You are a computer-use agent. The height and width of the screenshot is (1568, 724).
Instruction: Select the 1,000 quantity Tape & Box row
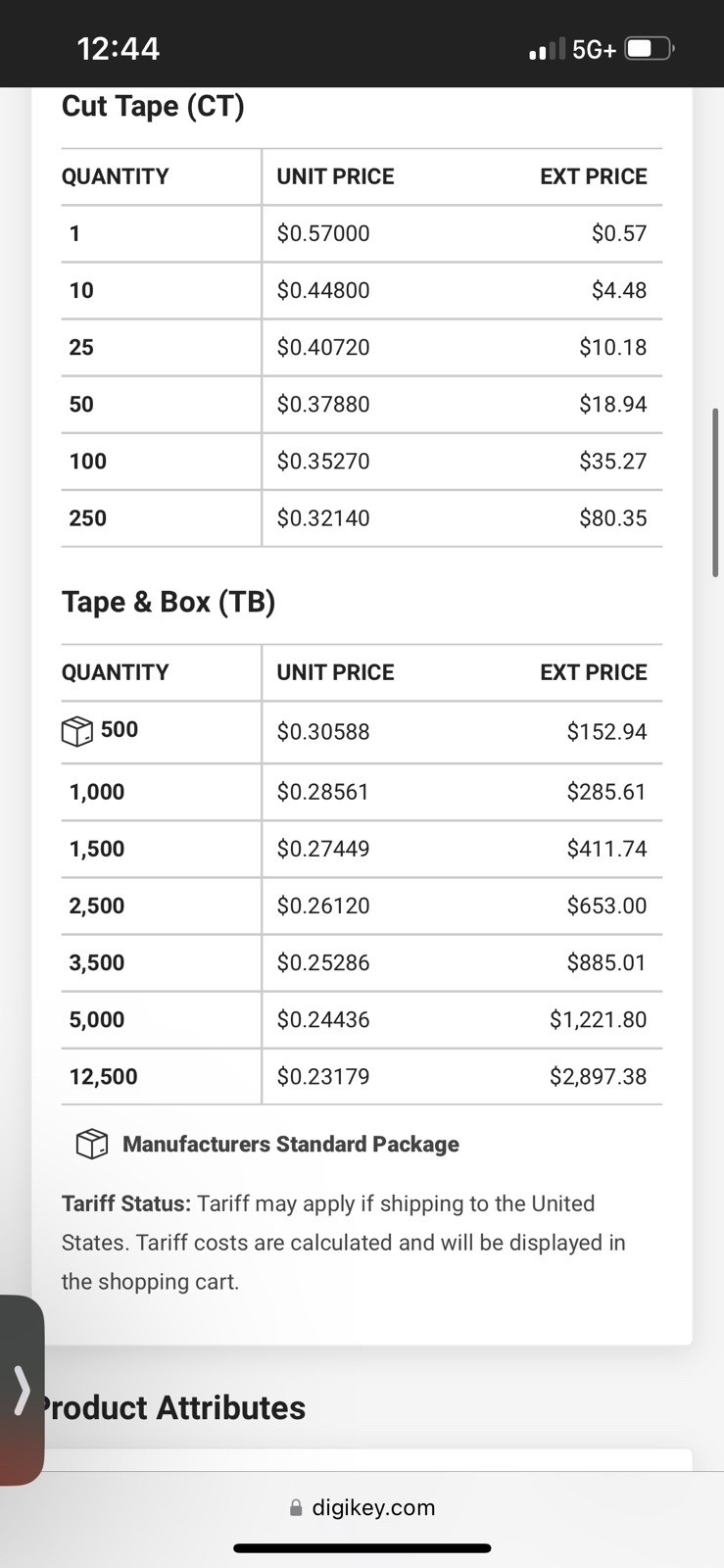[362, 792]
